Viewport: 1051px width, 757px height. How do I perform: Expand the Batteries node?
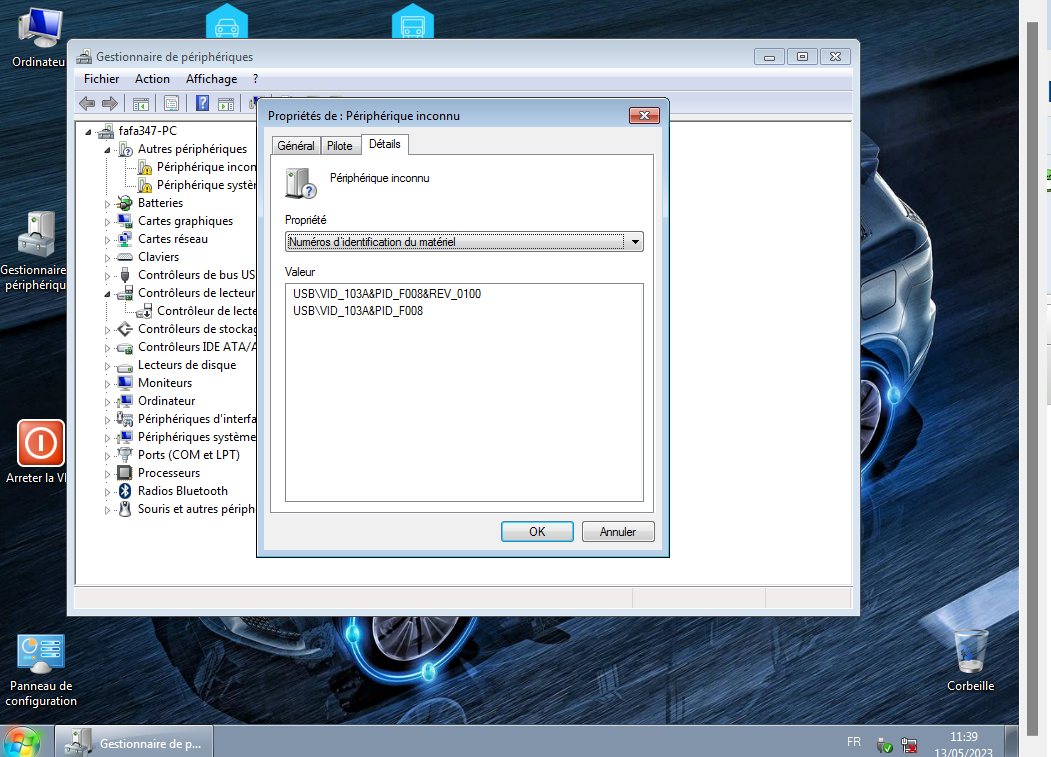click(107, 204)
